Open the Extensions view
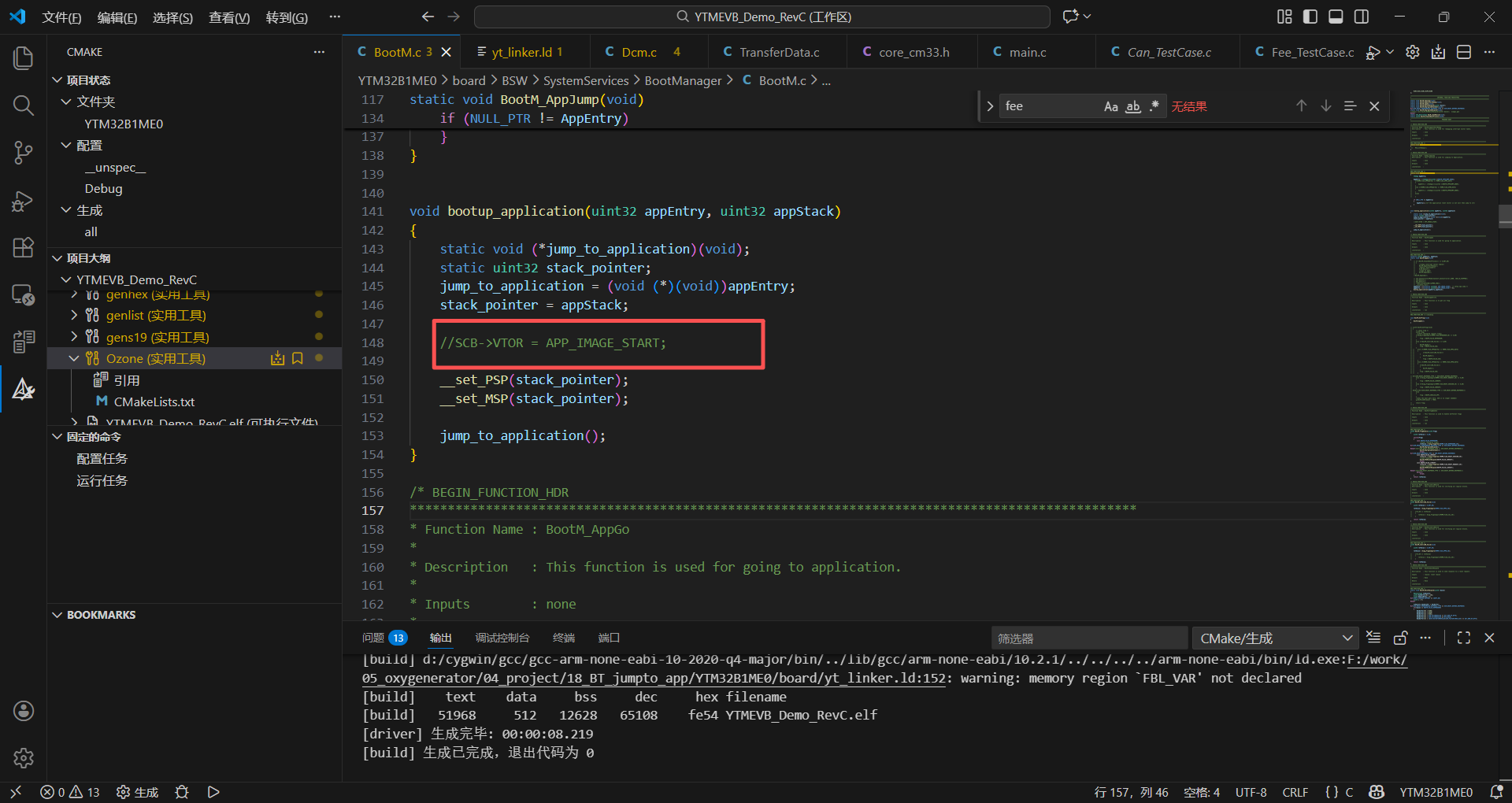This screenshot has width=1512, height=803. (x=24, y=248)
